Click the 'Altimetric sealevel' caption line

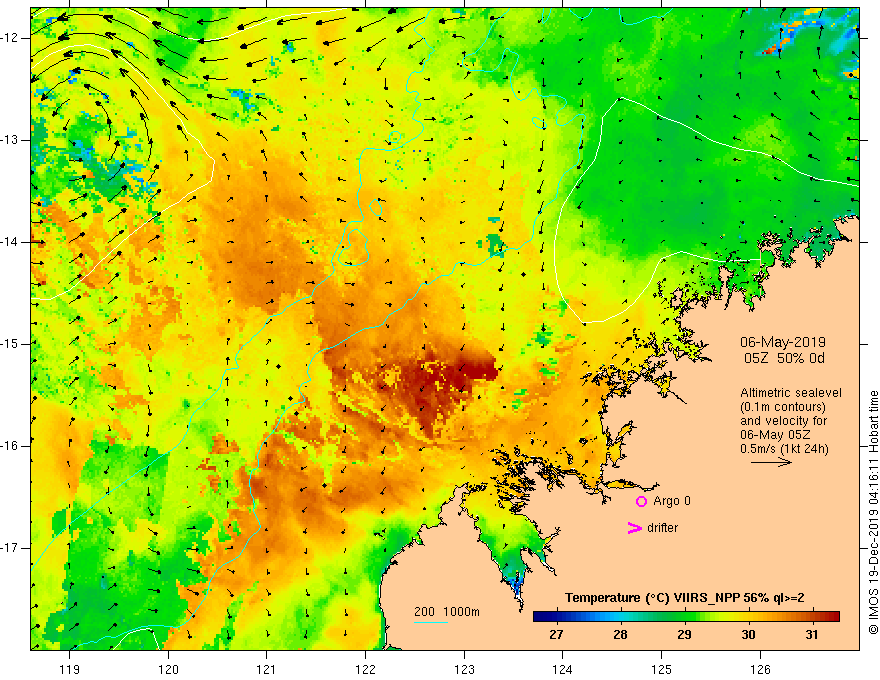click(791, 393)
